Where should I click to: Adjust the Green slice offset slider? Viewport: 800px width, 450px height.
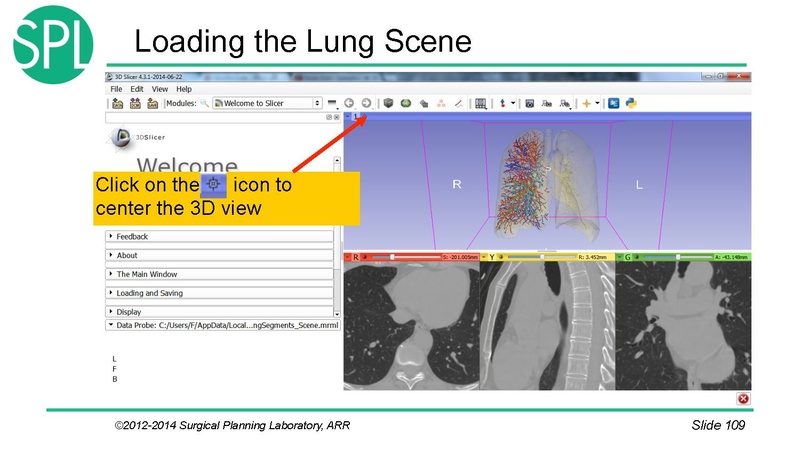click(678, 257)
